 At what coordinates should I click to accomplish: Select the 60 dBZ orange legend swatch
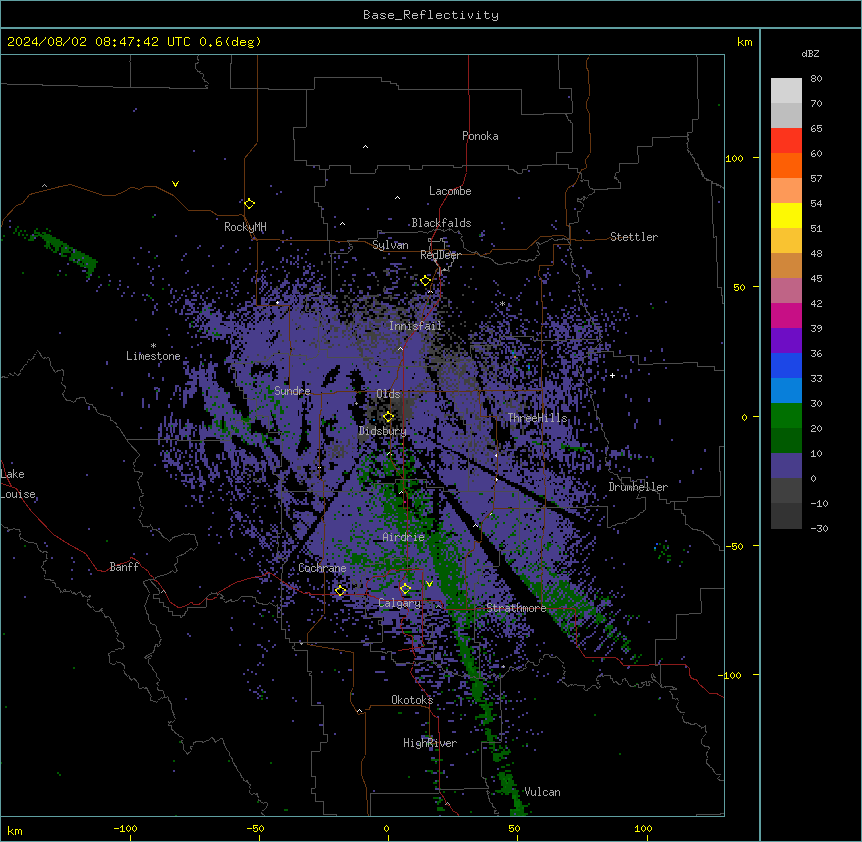tap(786, 165)
